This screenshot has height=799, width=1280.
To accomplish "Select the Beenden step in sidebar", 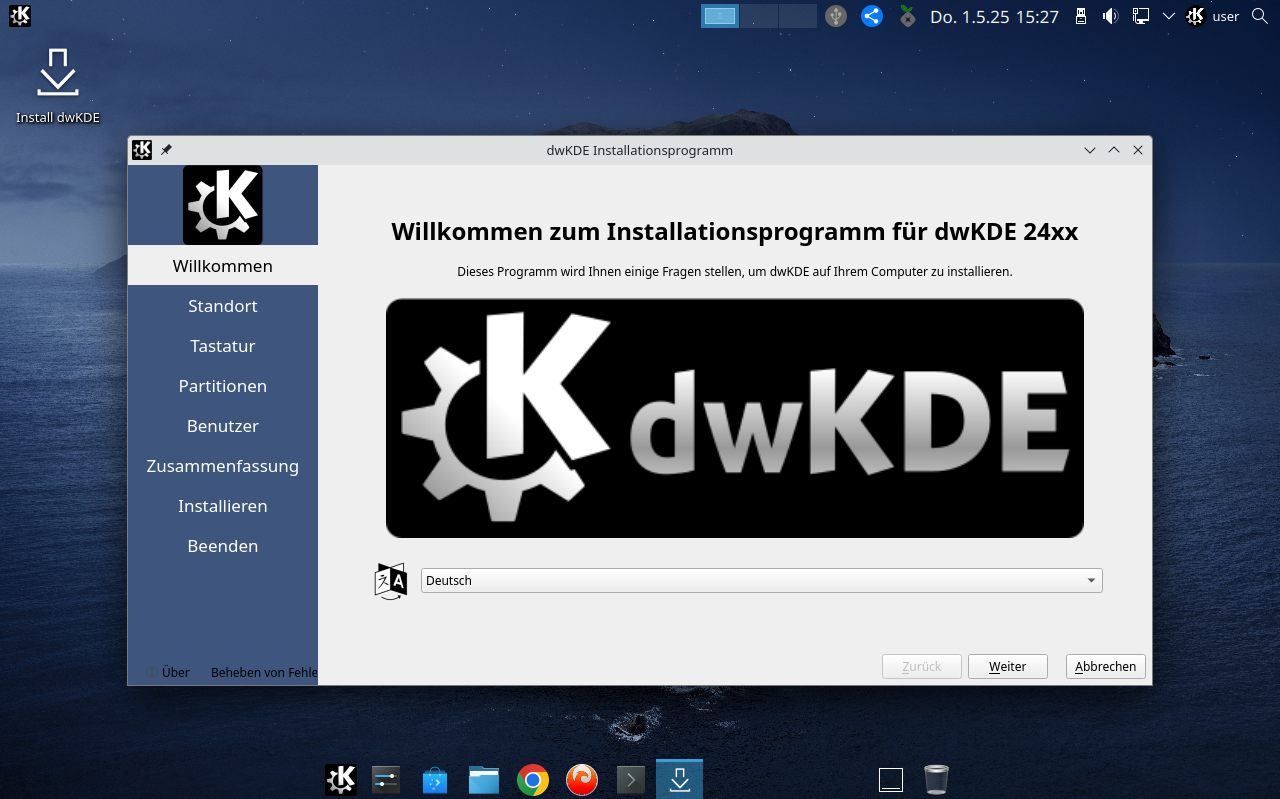I will [x=223, y=546].
